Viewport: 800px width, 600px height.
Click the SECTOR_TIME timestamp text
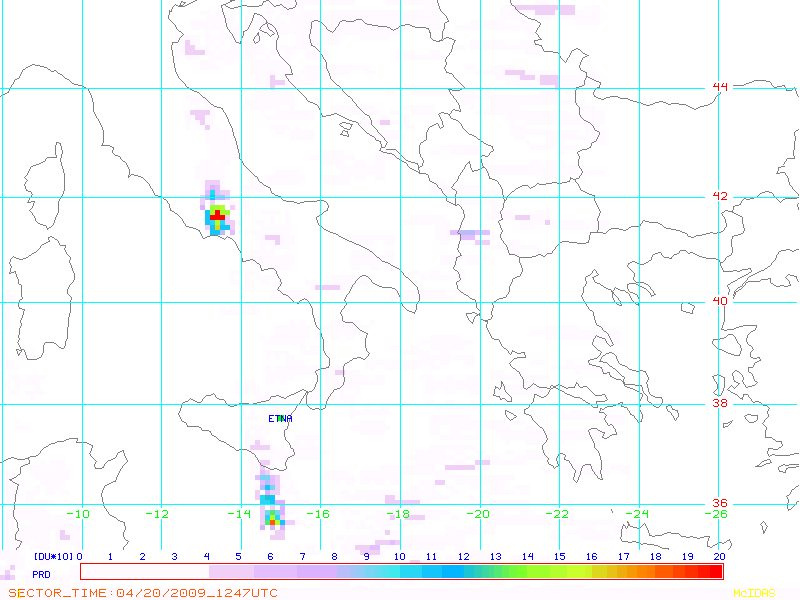(143, 593)
